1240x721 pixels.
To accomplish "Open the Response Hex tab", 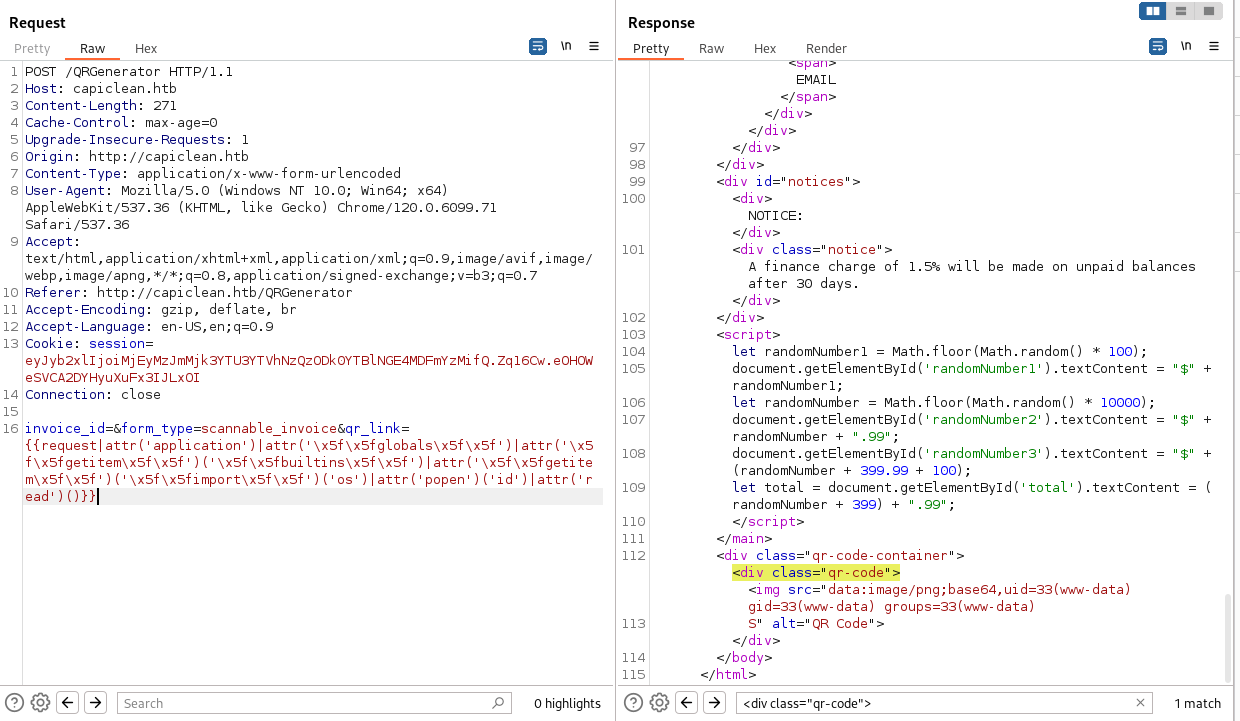I will (765, 48).
